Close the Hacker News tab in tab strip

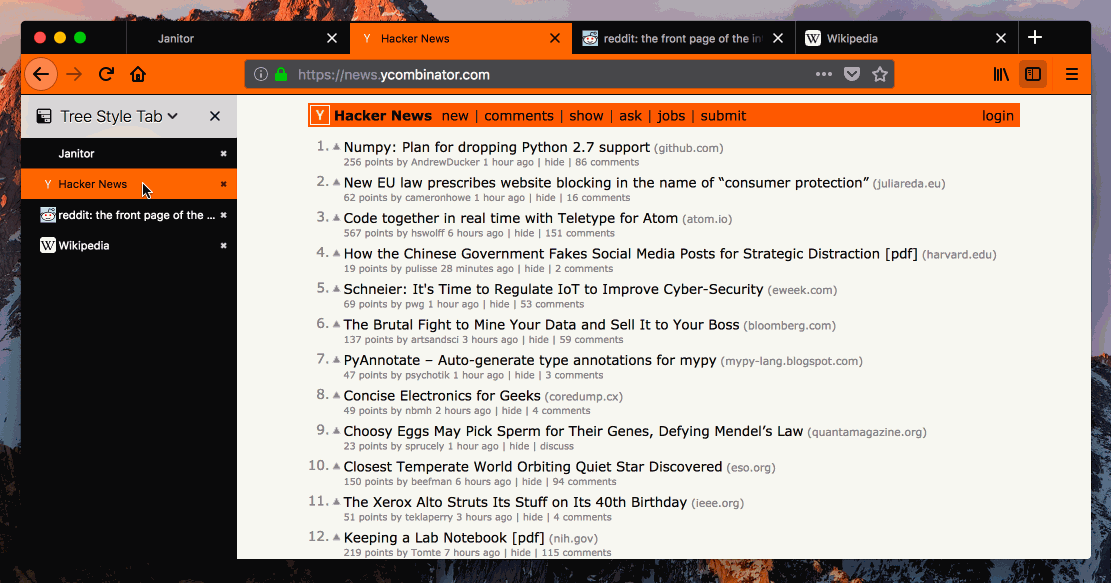pyautogui.click(x=555, y=38)
